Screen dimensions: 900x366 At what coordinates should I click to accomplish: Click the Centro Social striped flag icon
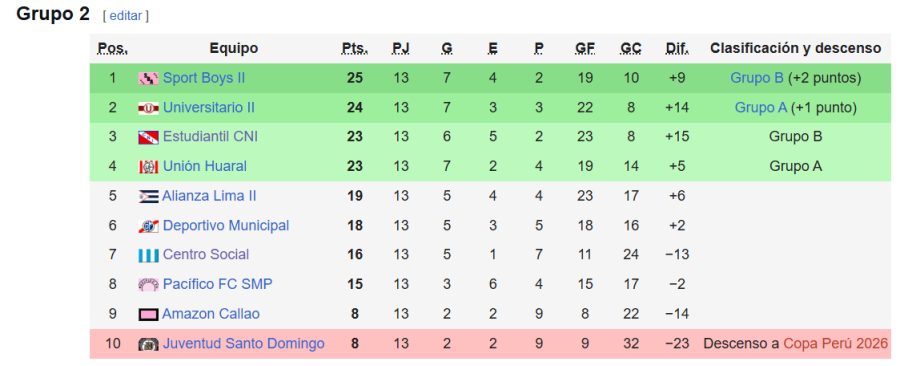[x=149, y=255]
